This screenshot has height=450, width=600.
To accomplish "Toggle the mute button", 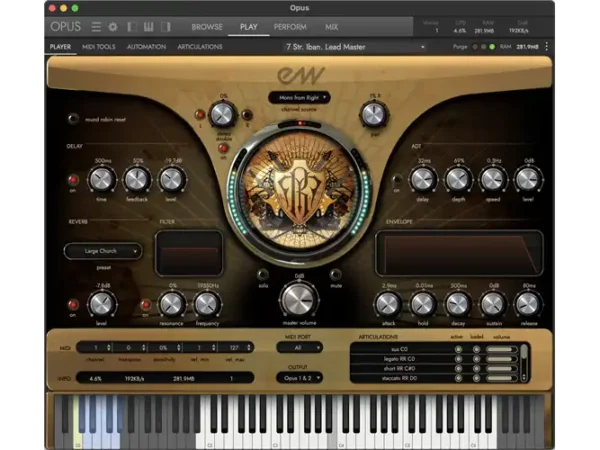I will click(336, 274).
